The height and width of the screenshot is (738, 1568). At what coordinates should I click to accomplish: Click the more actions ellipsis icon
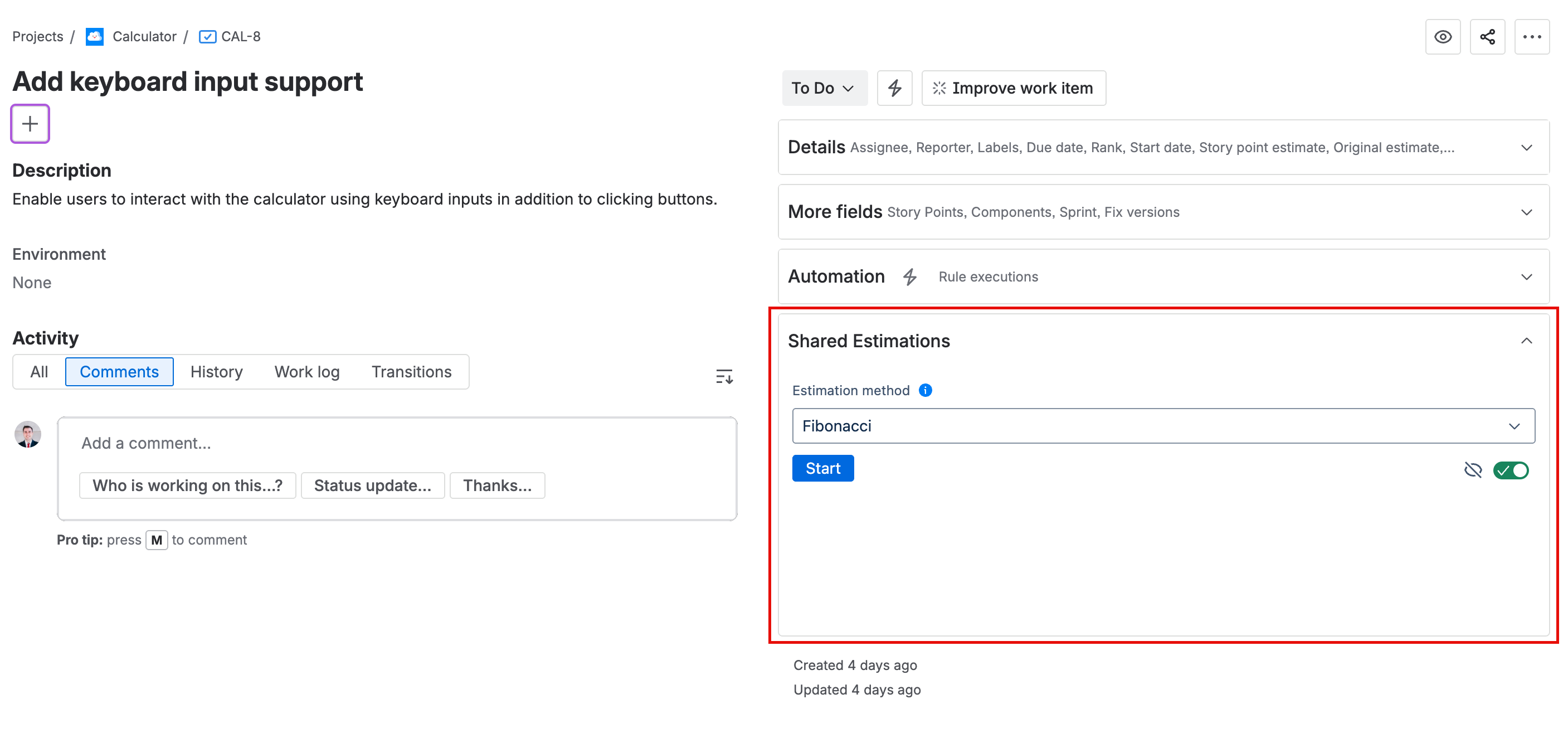1532,37
